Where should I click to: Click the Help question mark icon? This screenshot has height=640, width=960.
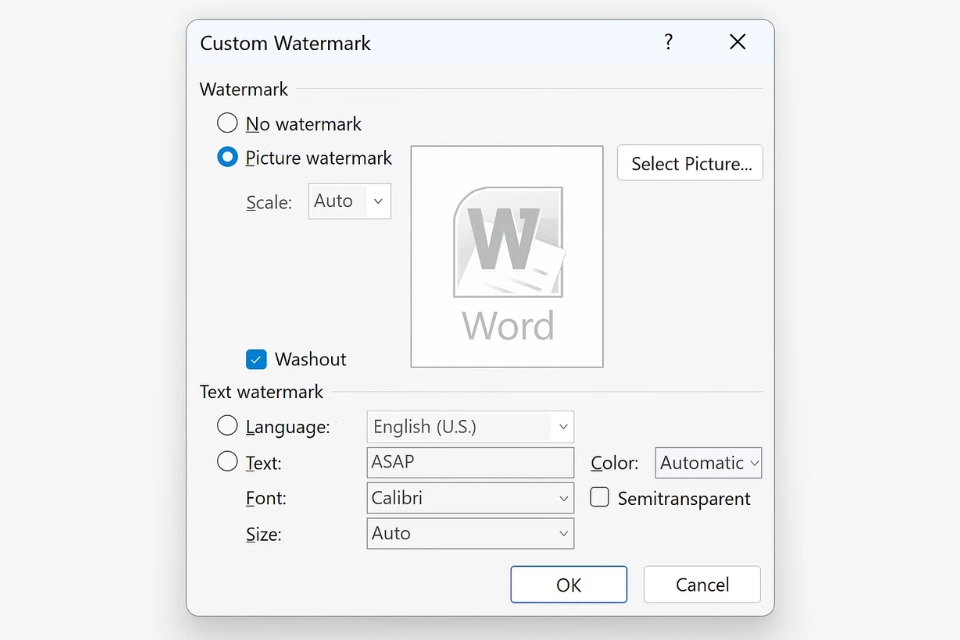[x=668, y=42]
